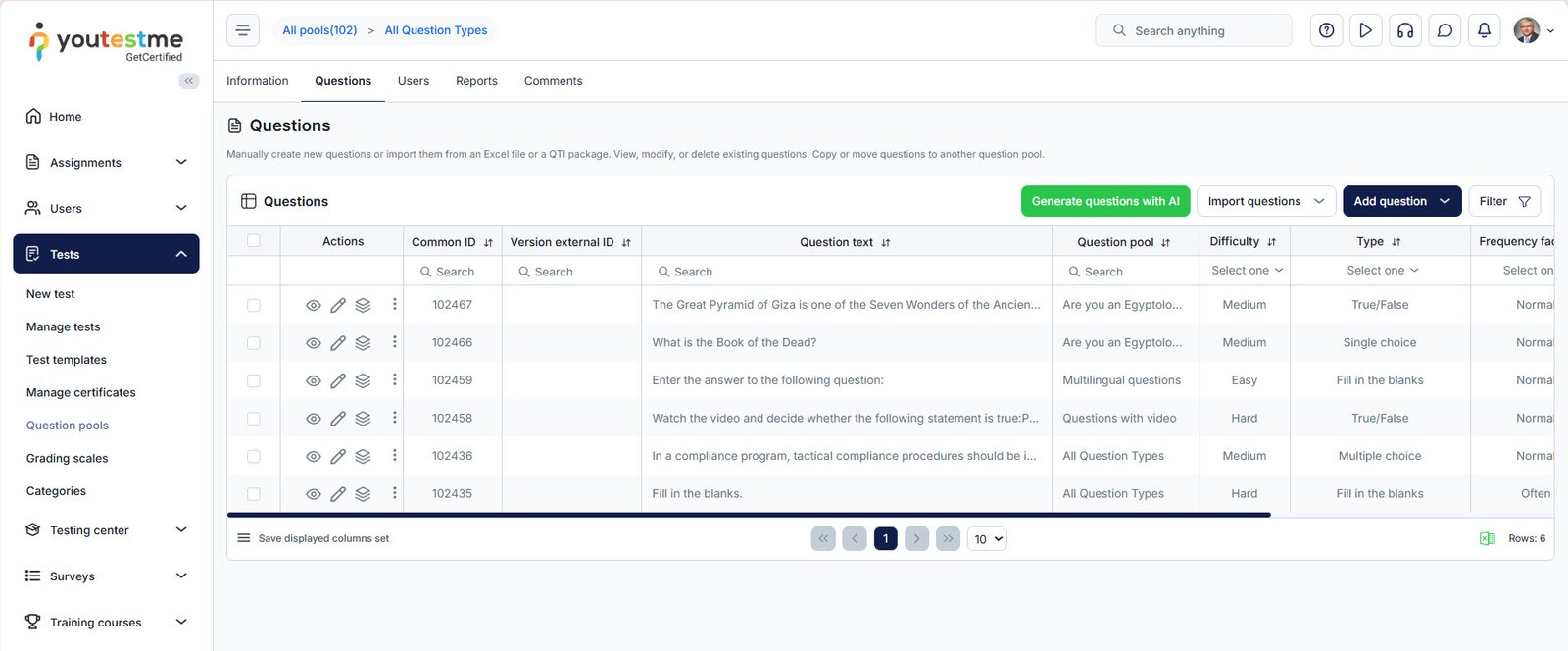Click Generate questions with AI button
The height and width of the screenshot is (651, 1568).
(x=1104, y=201)
